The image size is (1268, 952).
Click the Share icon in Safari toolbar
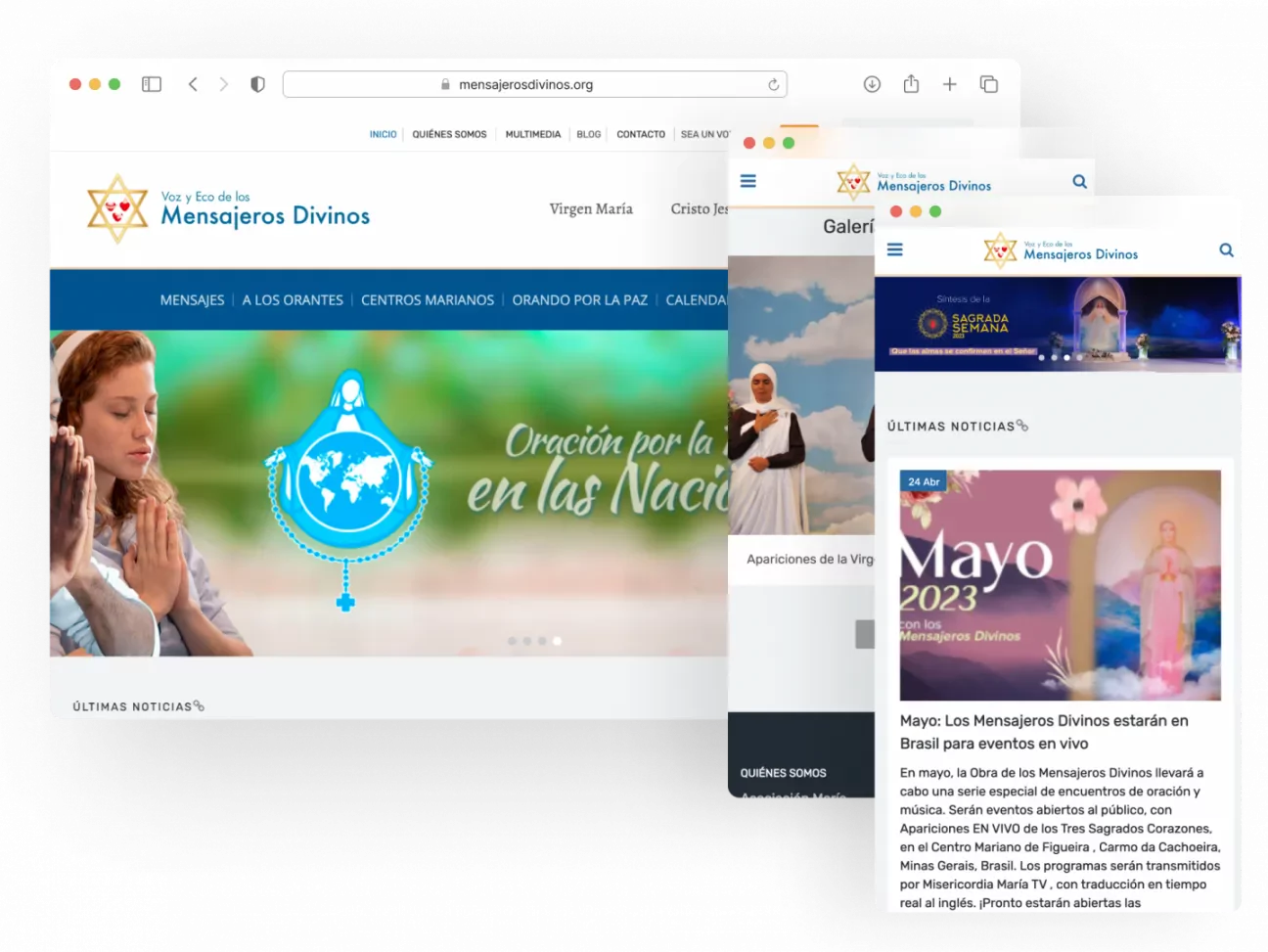(x=911, y=84)
